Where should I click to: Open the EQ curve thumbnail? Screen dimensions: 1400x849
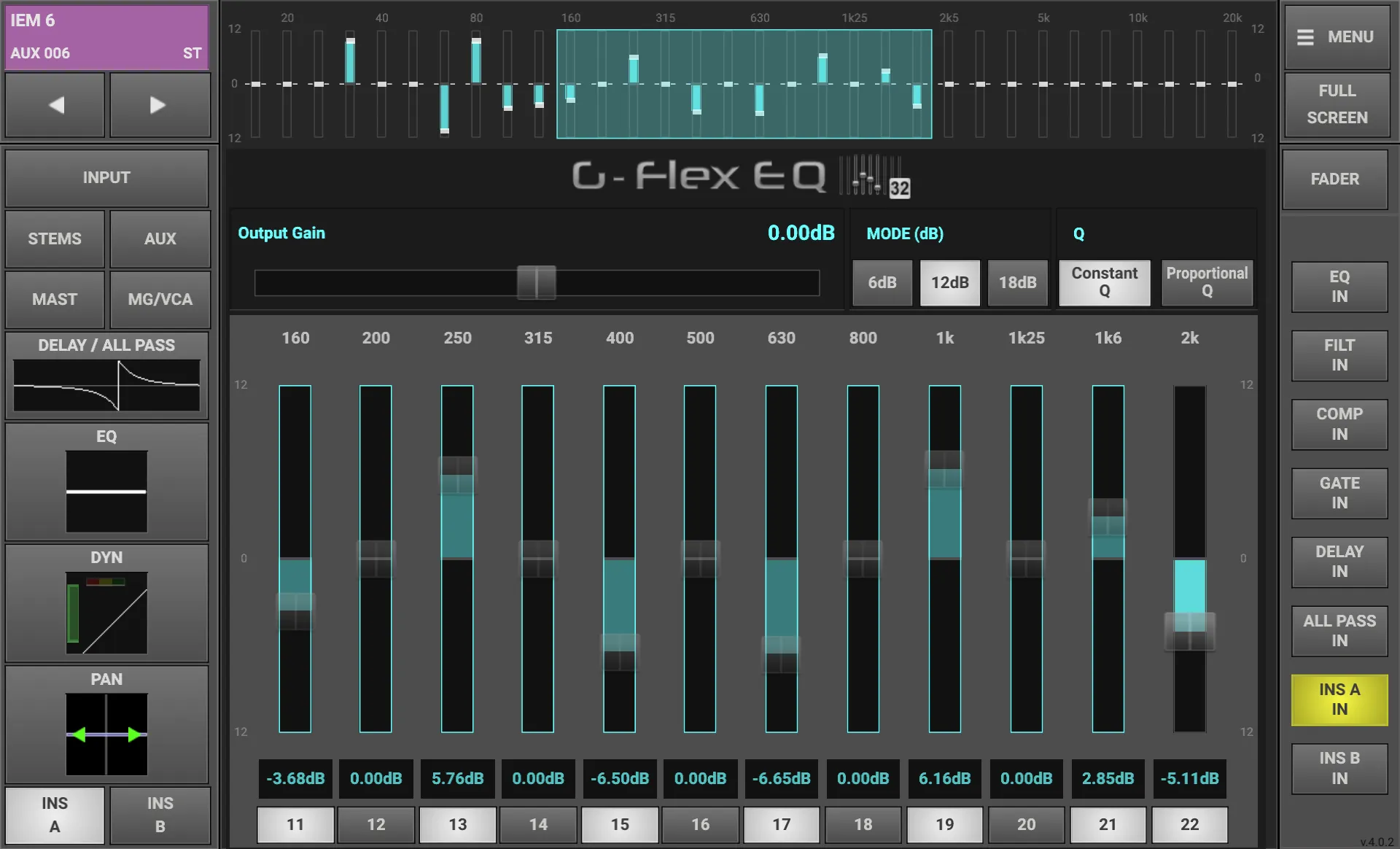[106, 491]
